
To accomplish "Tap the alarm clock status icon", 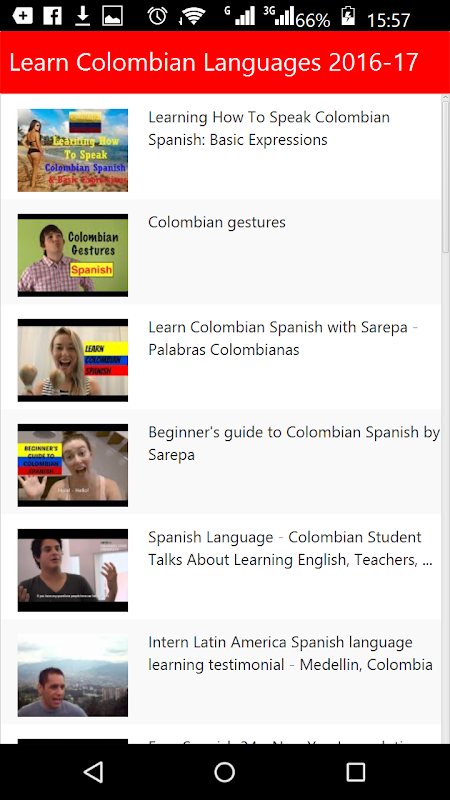I will (158, 16).
